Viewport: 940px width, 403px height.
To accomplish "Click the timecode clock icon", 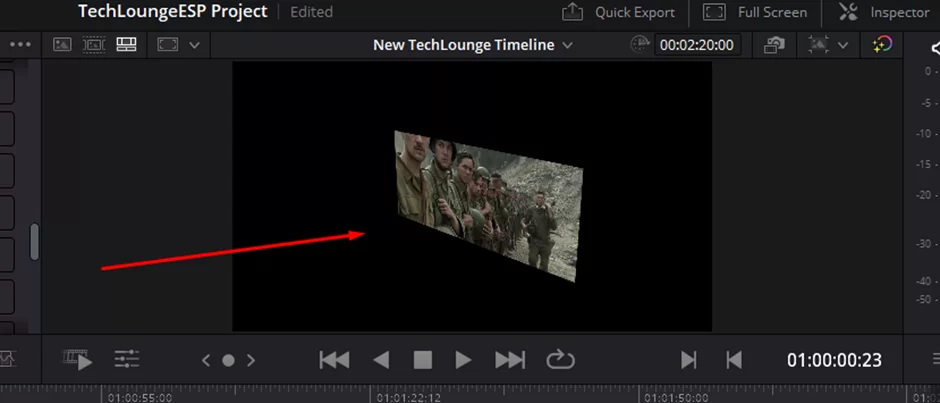I will pos(640,44).
